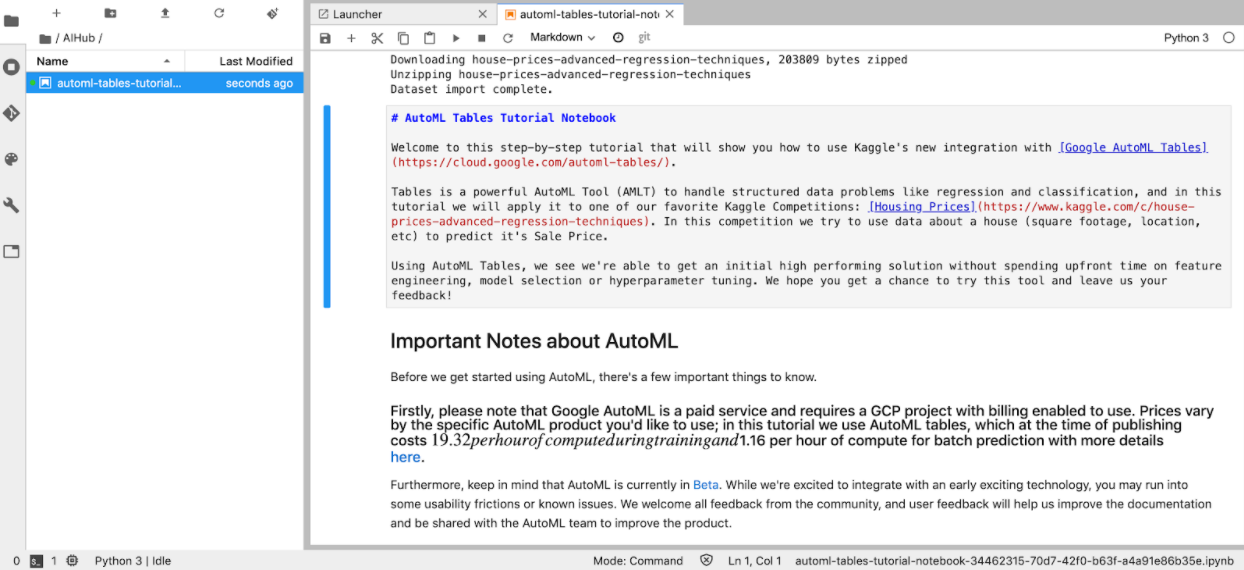Image resolution: width=1244 pixels, height=570 pixels.
Task: Save the notebook with the disk icon
Action: pyautogui.click(x=325, y=38)
